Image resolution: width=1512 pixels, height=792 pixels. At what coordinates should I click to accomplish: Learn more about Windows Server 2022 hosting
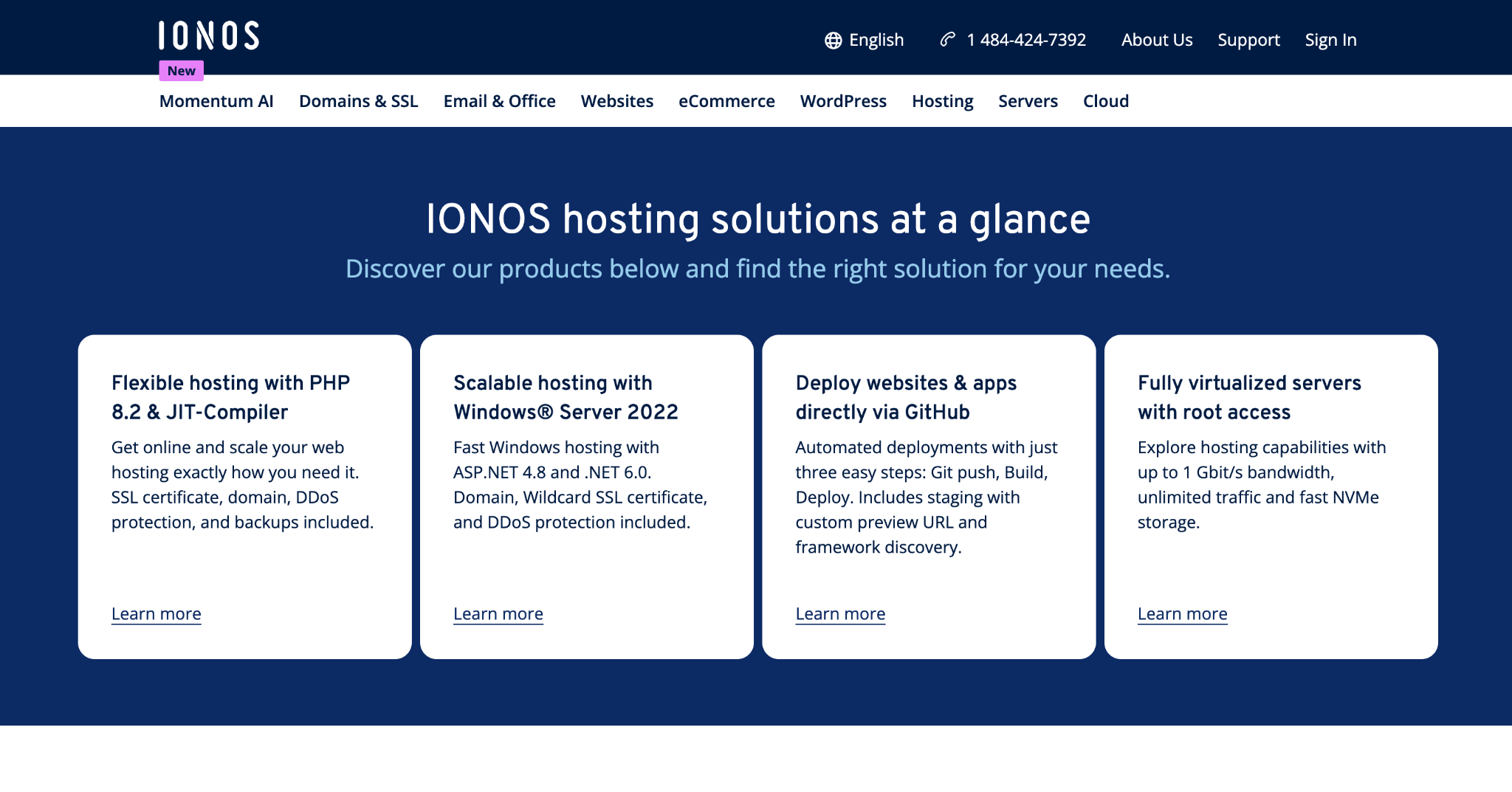click(498, 614)
